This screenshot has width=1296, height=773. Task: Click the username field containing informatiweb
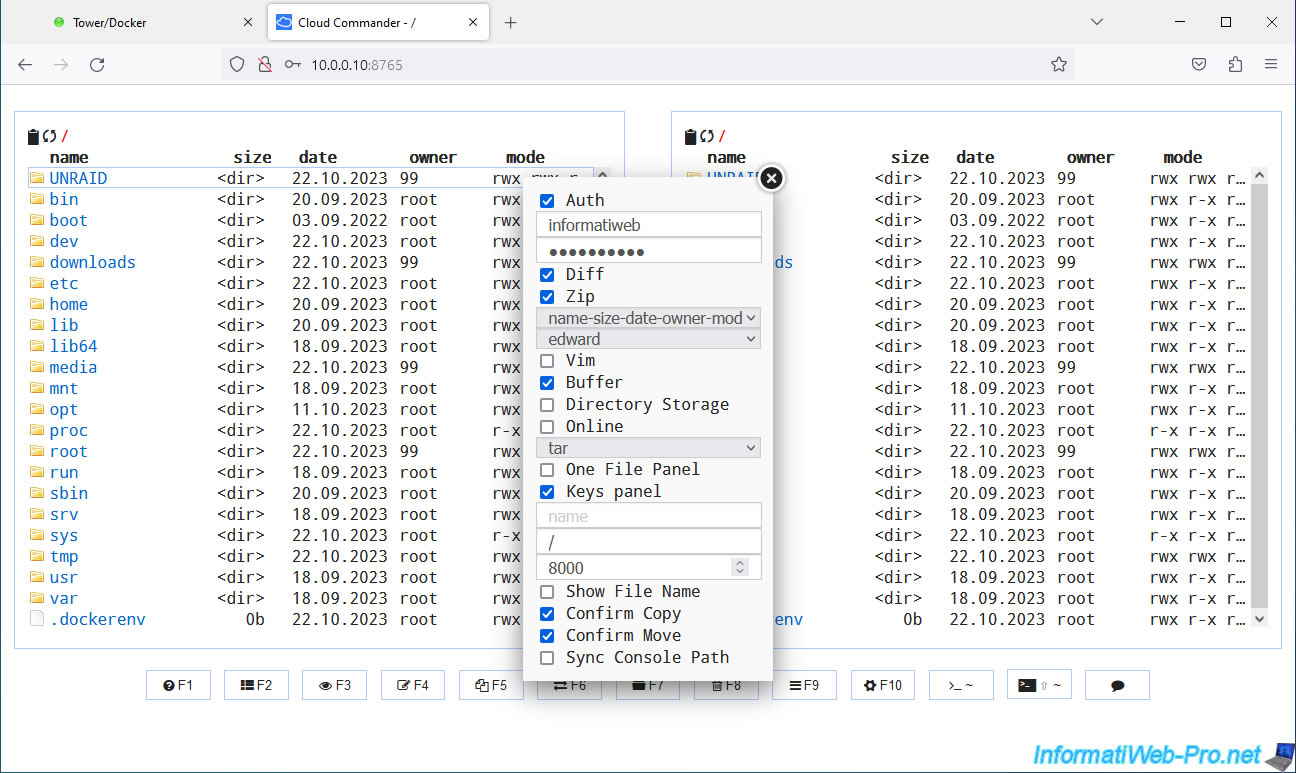click(x=648, y=225)
